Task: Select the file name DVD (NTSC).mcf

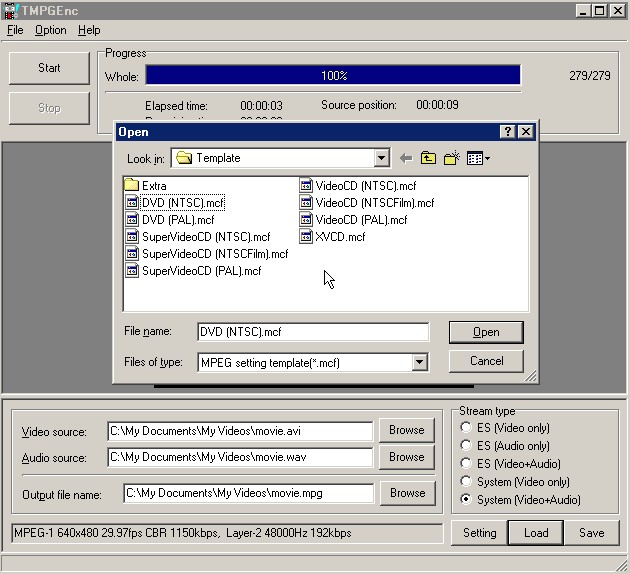Action: [183, 203]
